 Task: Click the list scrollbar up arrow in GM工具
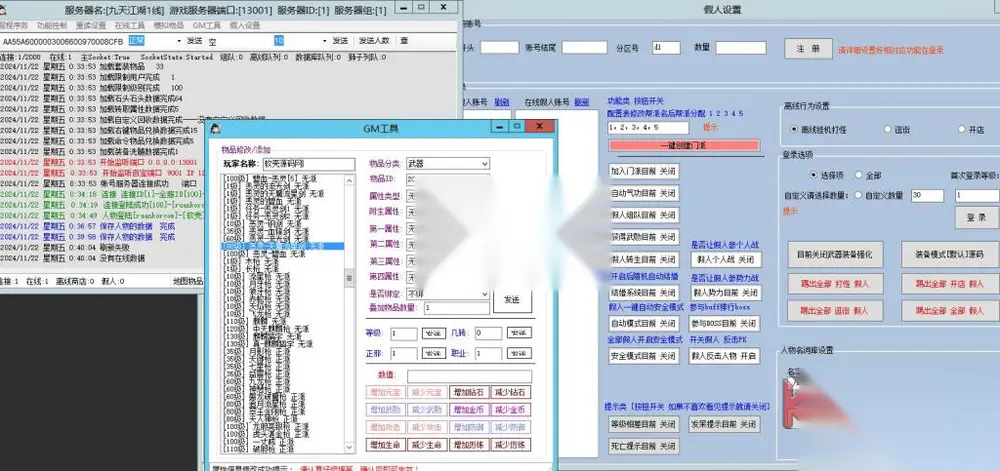click(349, 180)
